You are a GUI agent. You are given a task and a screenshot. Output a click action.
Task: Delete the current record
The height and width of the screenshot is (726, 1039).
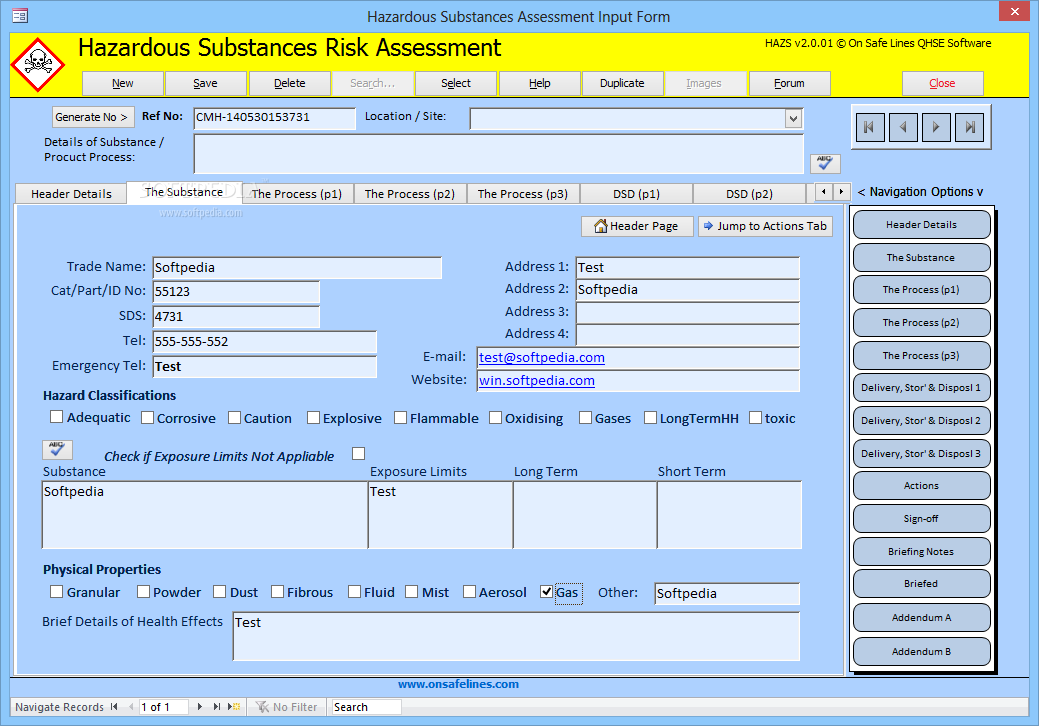[x=290, y=83]
